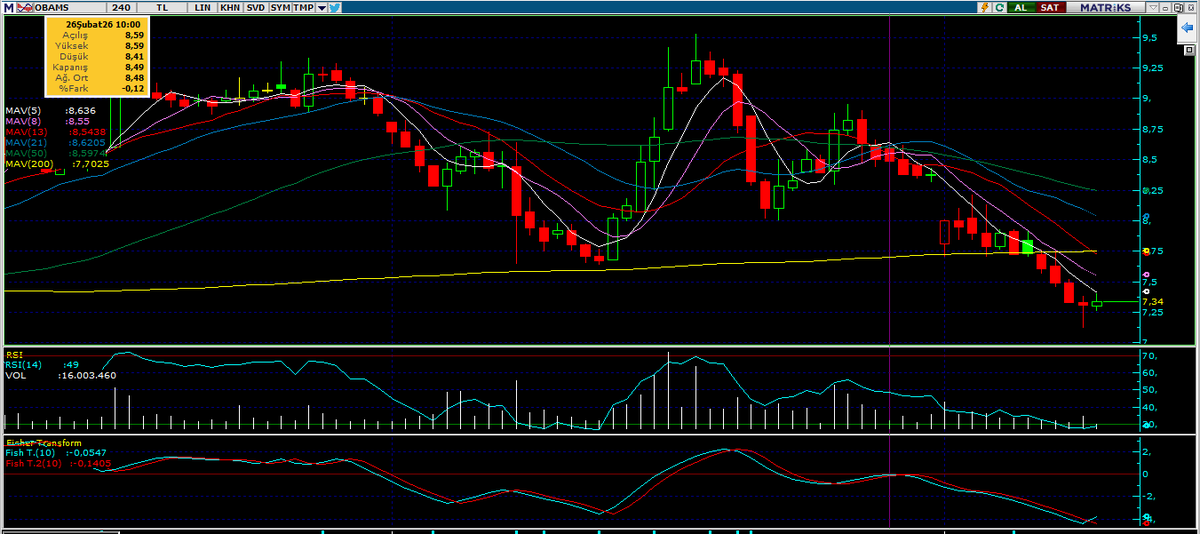
Task: Click the 70 level on RSI axis
Action: click(x=1149, y=356)
